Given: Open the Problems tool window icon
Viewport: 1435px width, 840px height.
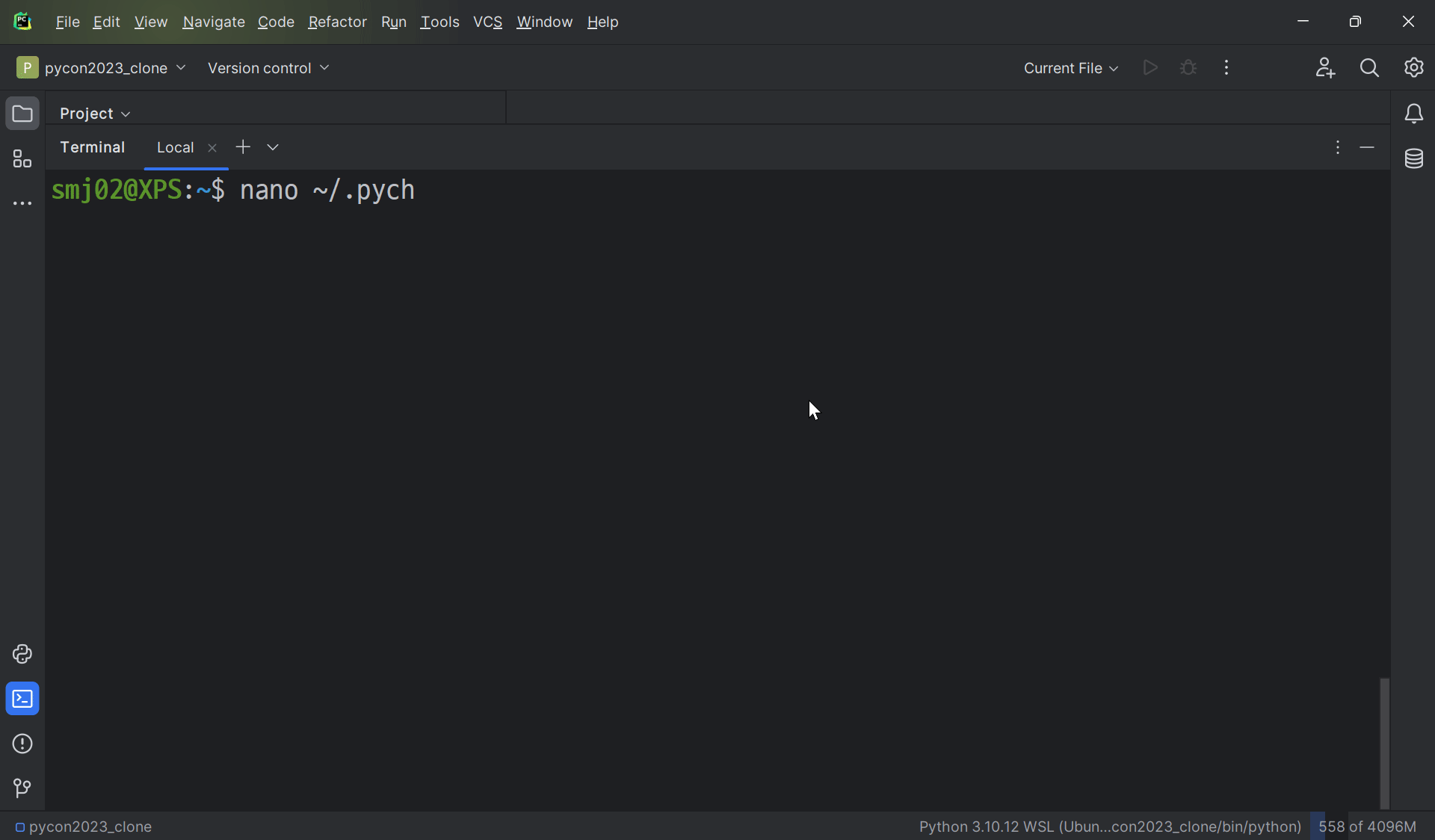Looking at the screenshot, I should click(x=22, y=744).
